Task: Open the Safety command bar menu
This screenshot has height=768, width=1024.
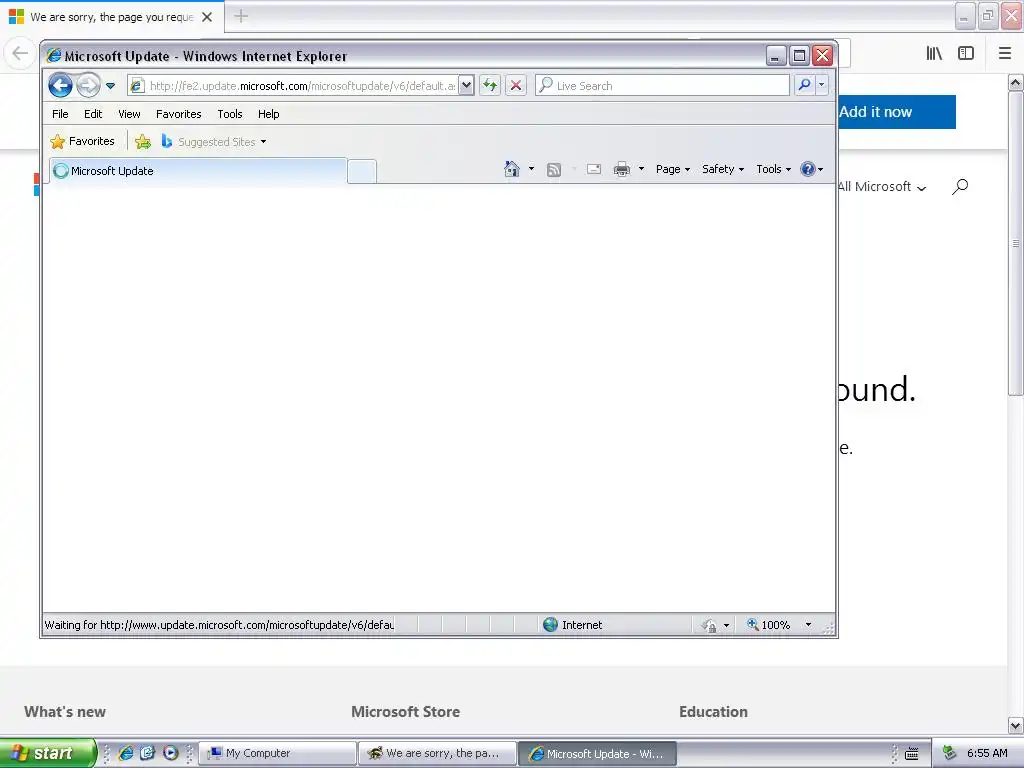Action: click(723, 169)
